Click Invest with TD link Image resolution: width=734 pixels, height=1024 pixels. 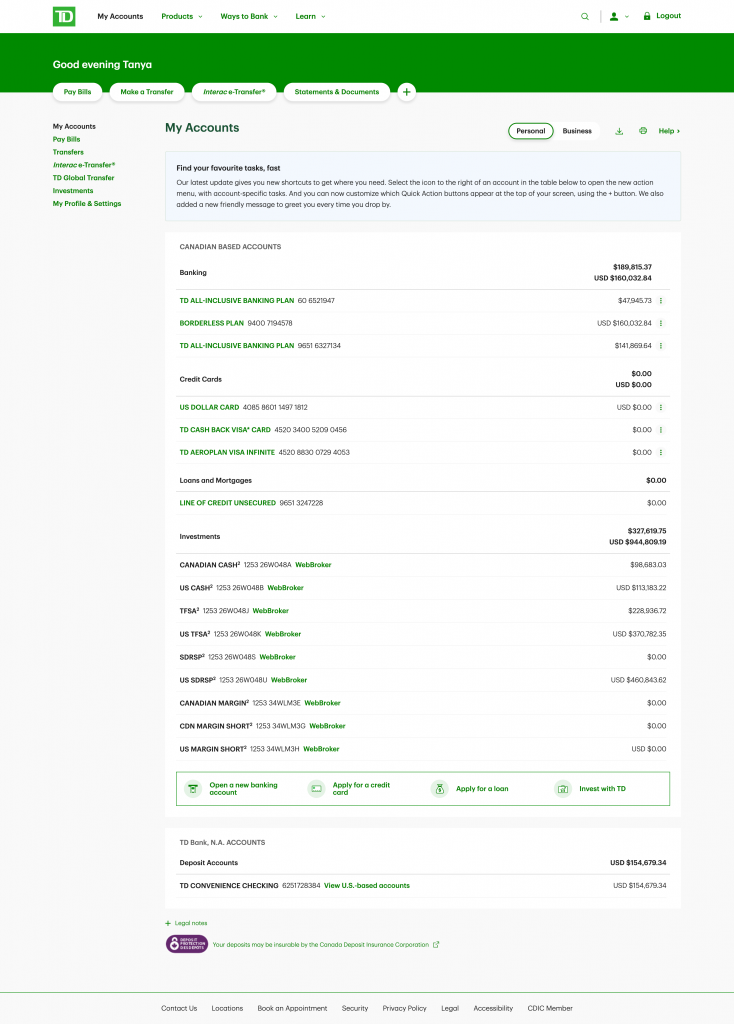click(x=602, y=789)
